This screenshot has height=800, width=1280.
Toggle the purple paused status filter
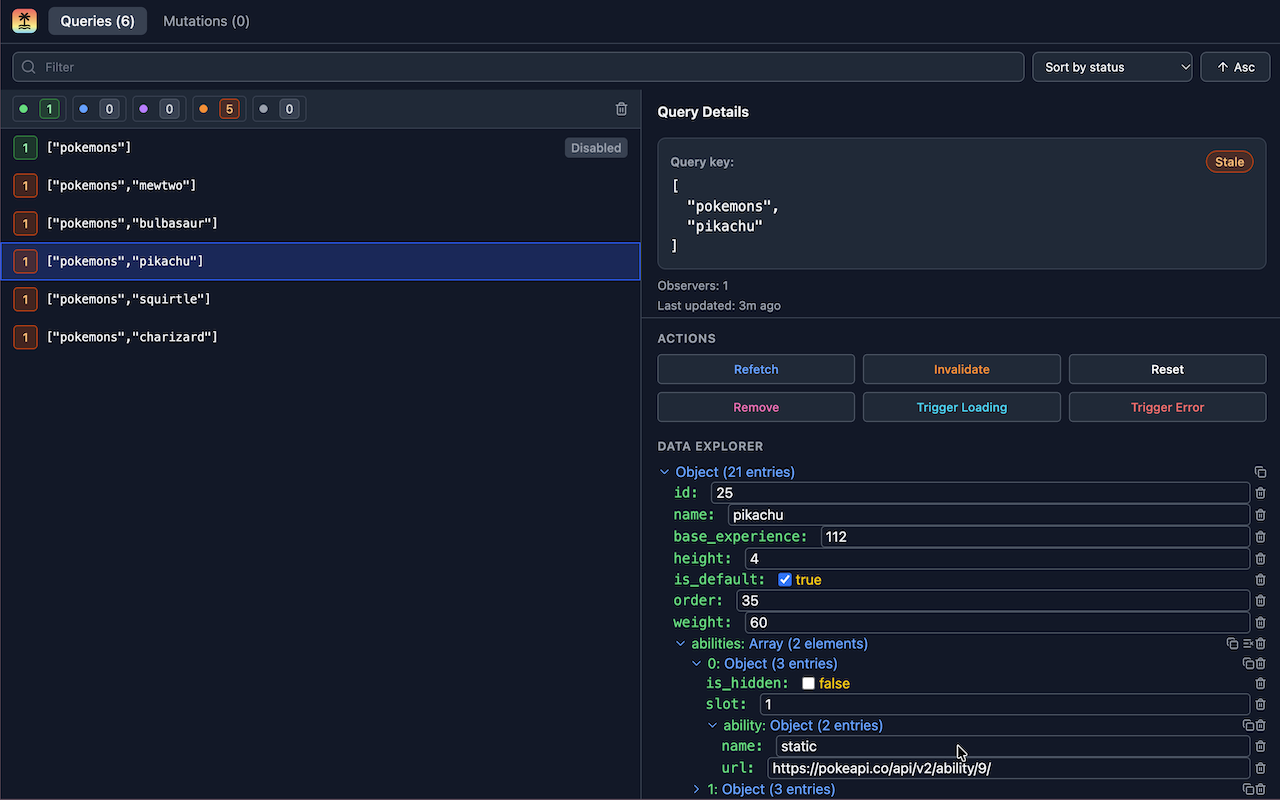point(159,109)
